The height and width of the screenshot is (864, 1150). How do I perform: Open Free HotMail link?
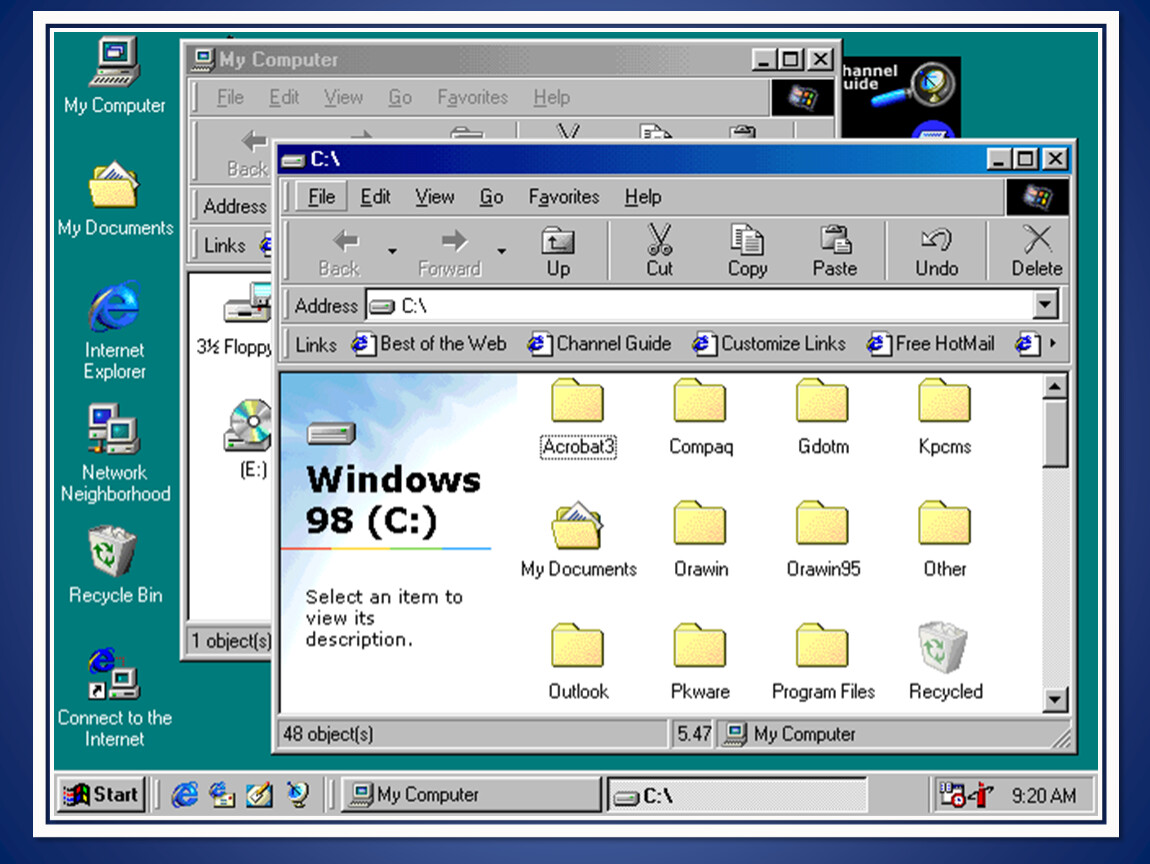(x=931, y=343)
